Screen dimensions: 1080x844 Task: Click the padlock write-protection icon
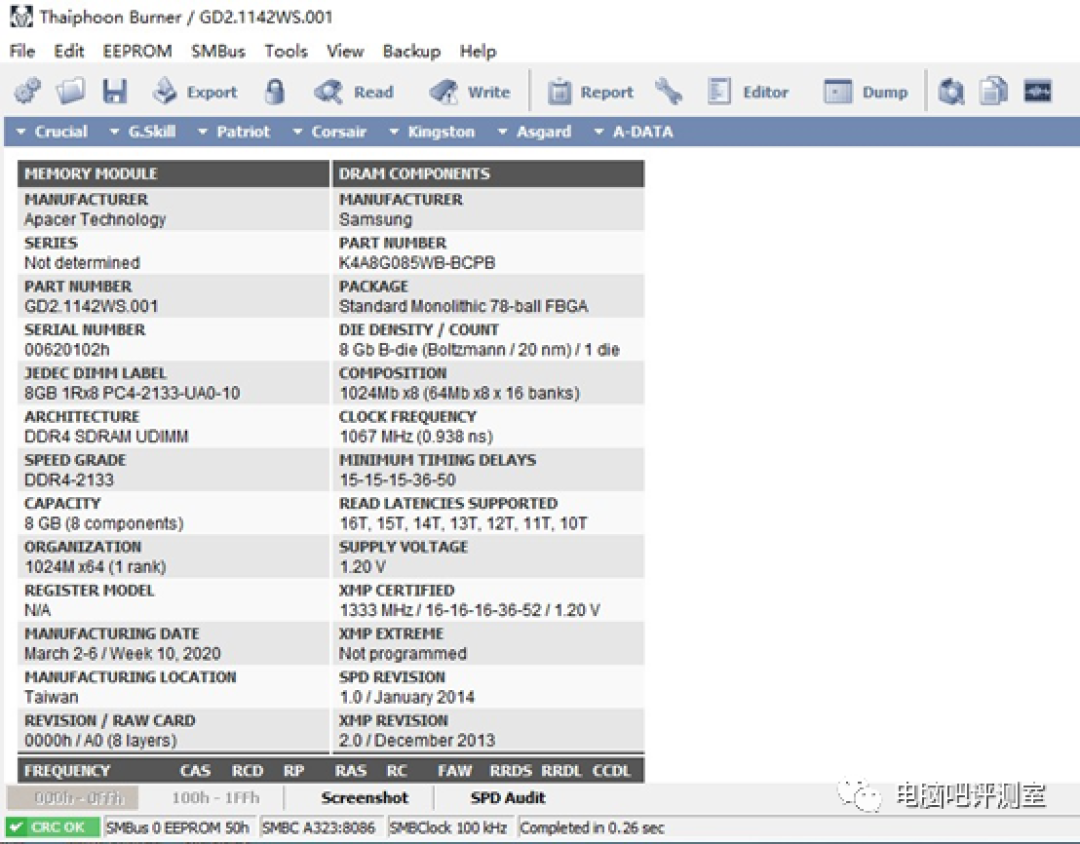pyautogui.click(x=275, y=91)
